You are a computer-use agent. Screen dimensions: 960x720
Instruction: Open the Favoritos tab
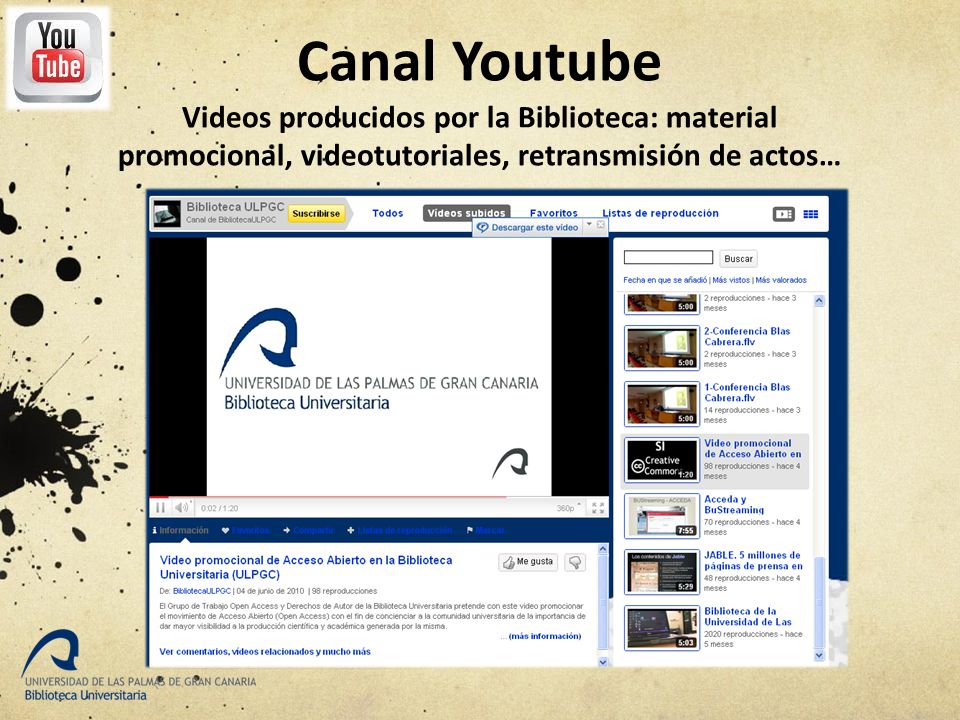click(553, 213)
